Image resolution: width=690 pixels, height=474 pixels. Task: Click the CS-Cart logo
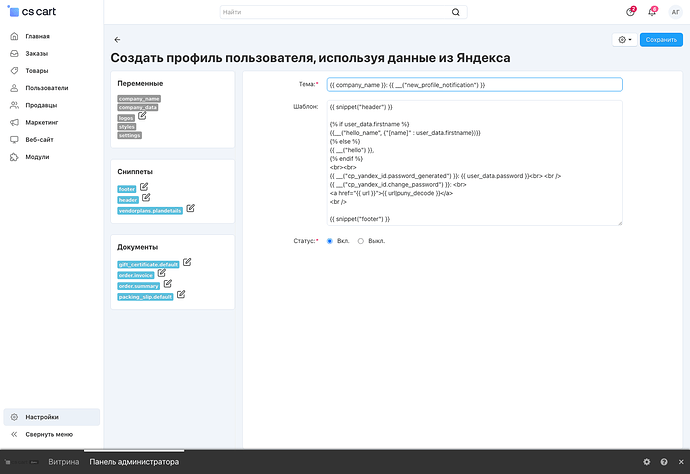coord(32,12)
